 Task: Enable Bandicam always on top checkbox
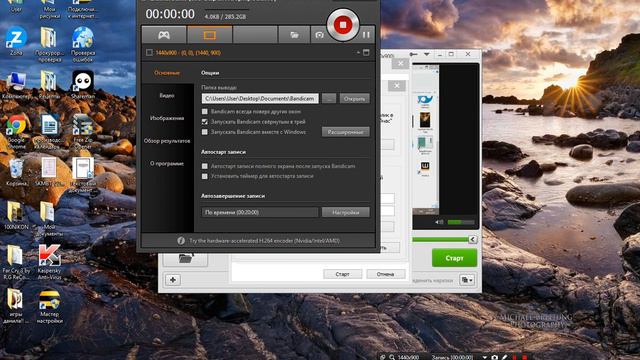tap(204, 111)
